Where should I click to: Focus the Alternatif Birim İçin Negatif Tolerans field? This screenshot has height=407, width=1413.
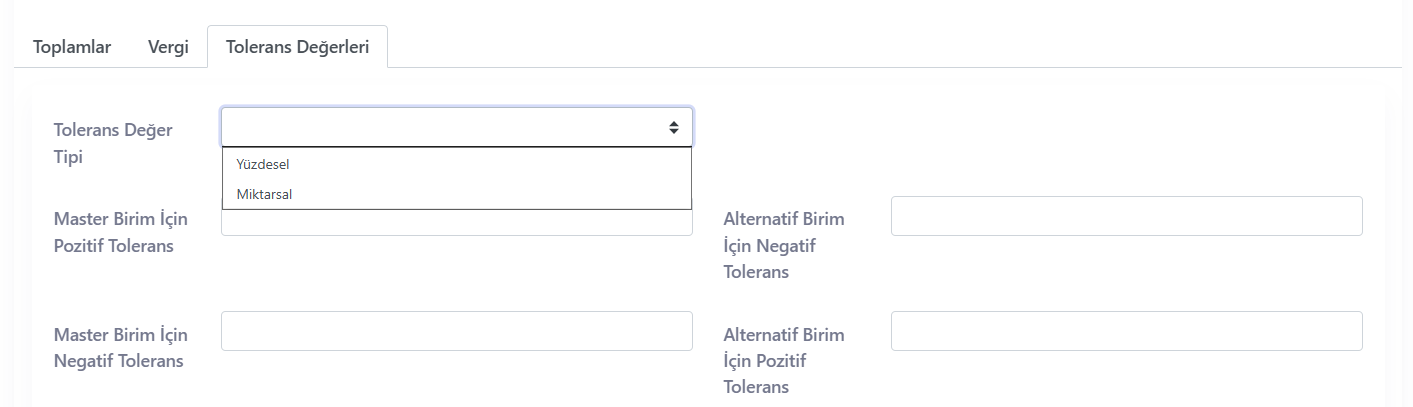coord(1126,216)
